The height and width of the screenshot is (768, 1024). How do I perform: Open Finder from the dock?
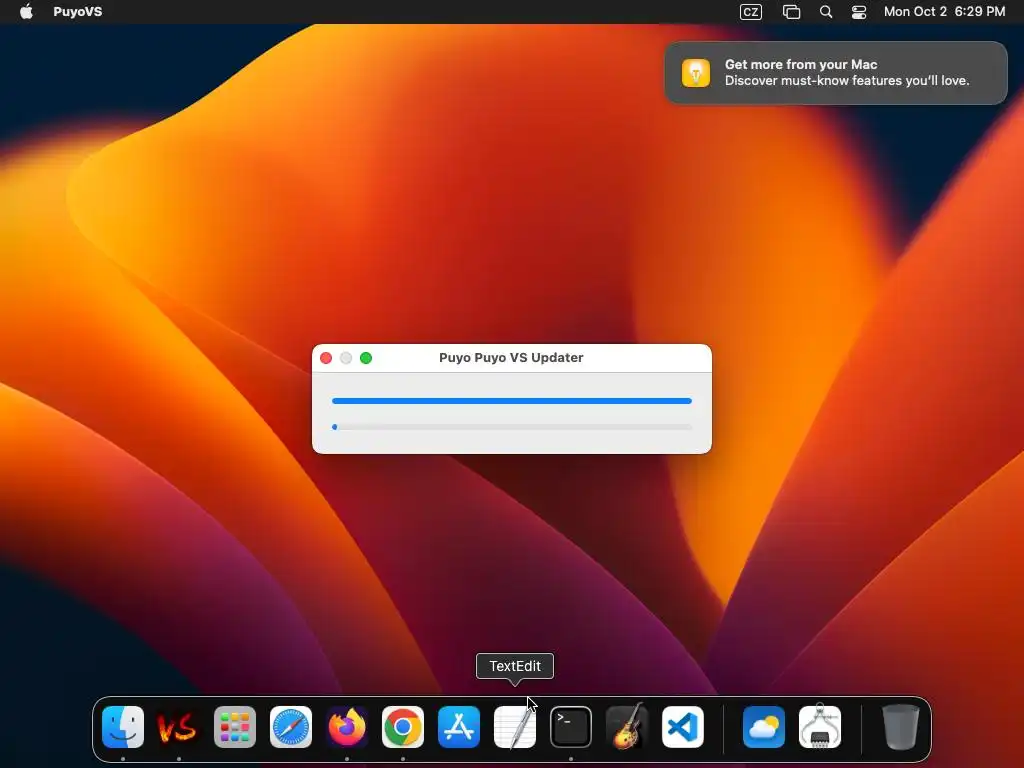(x=123, y=727)
